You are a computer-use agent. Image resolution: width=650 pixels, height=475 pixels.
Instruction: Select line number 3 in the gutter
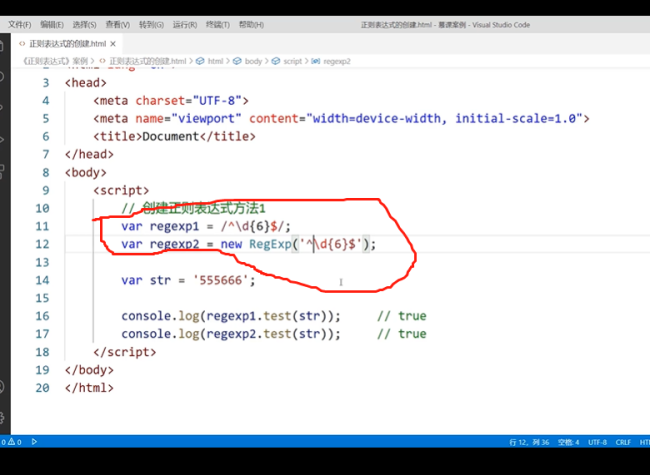(46, 83)
